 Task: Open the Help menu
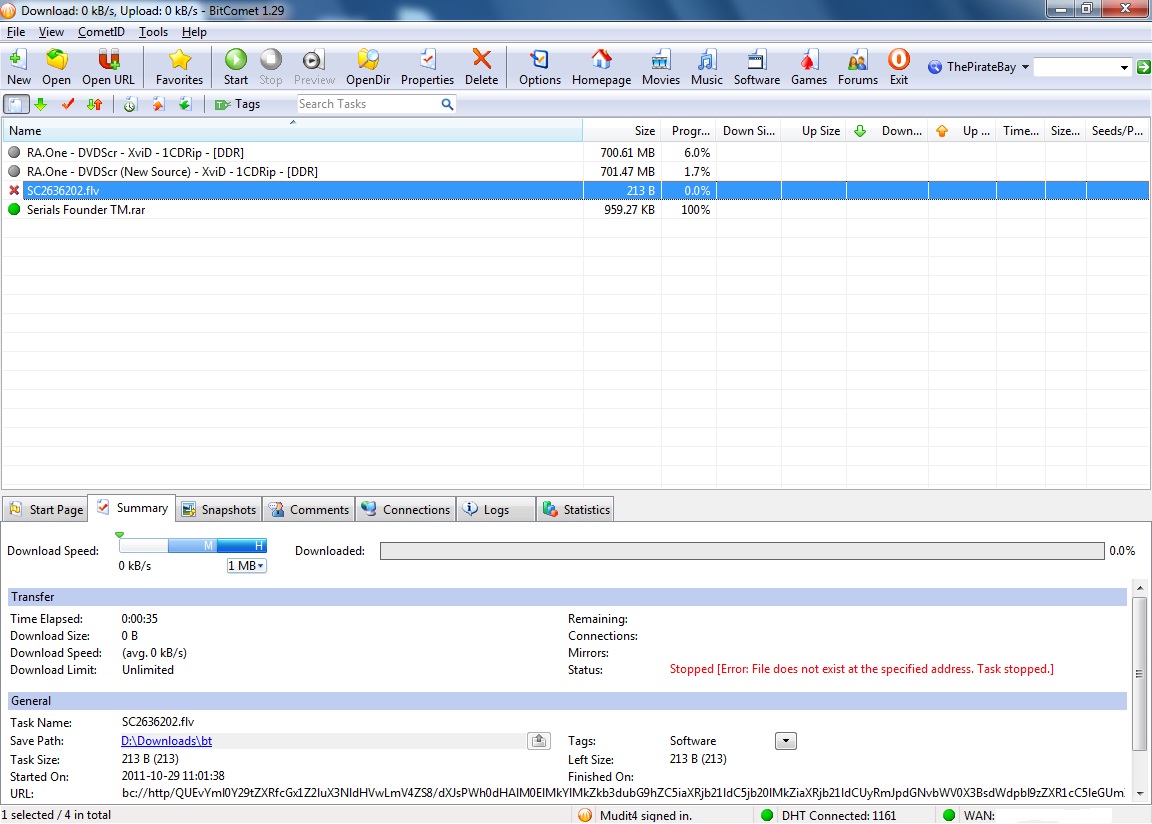(194, 32)
